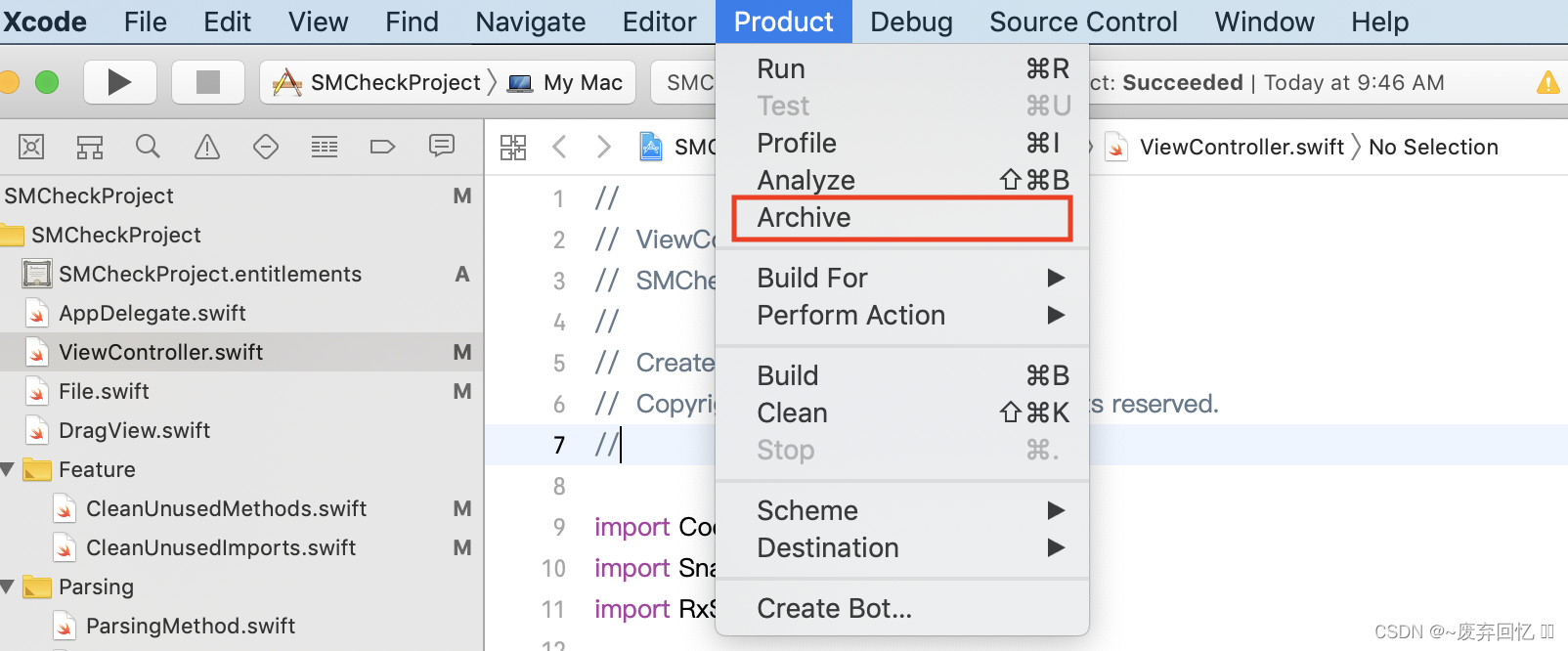Select ViewController.swift in file navigator
Screen dimensions: 1568x651
(x=241, y=353)
